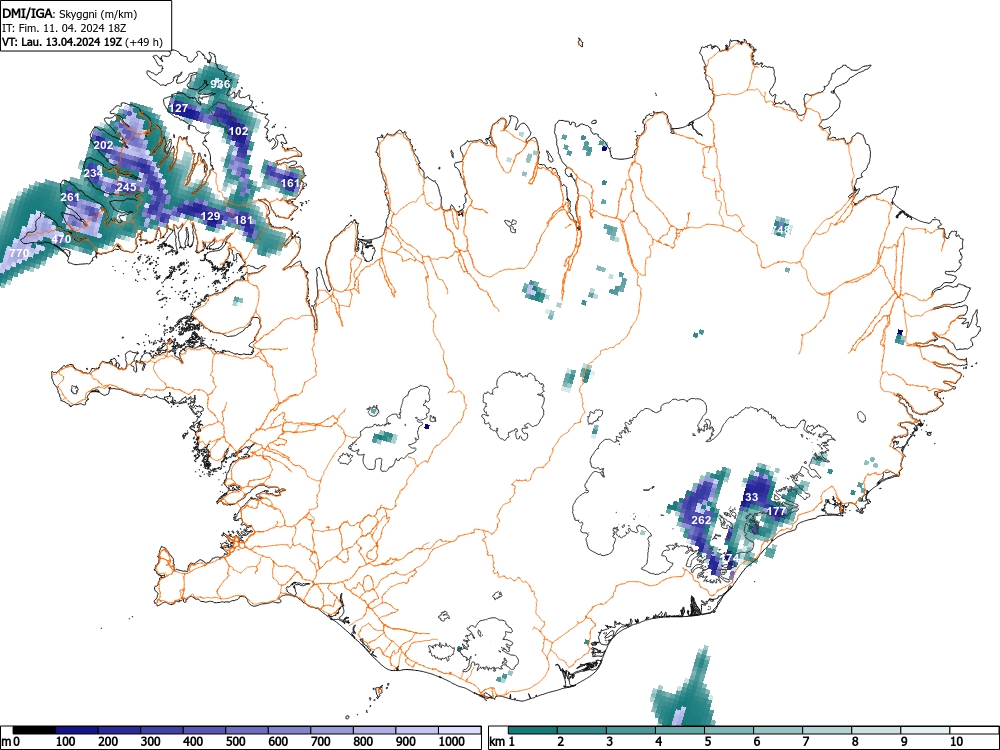Click the visibility value 127 on the map

tap(179, 108)
